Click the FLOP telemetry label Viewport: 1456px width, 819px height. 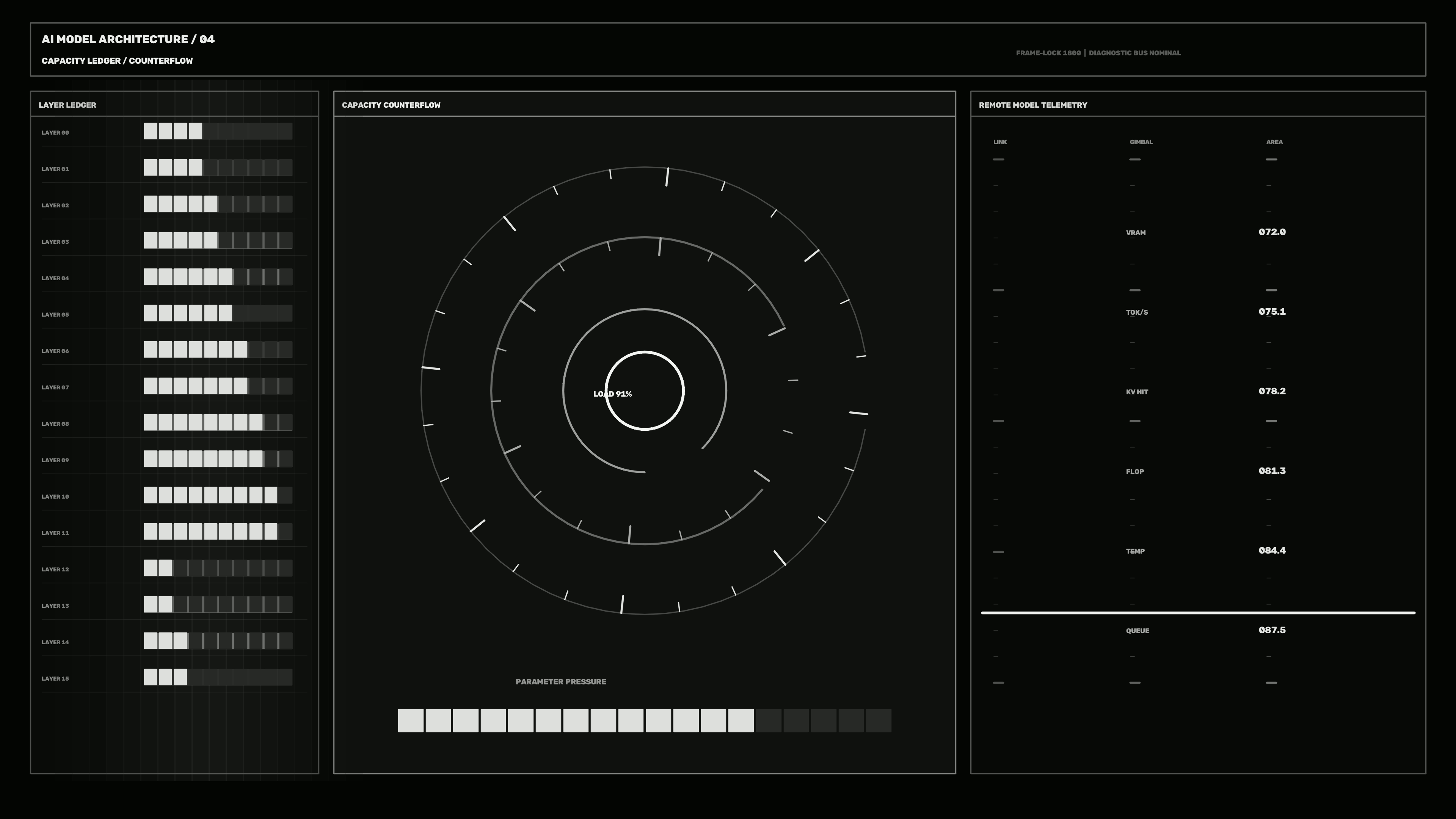[1134, 471]
